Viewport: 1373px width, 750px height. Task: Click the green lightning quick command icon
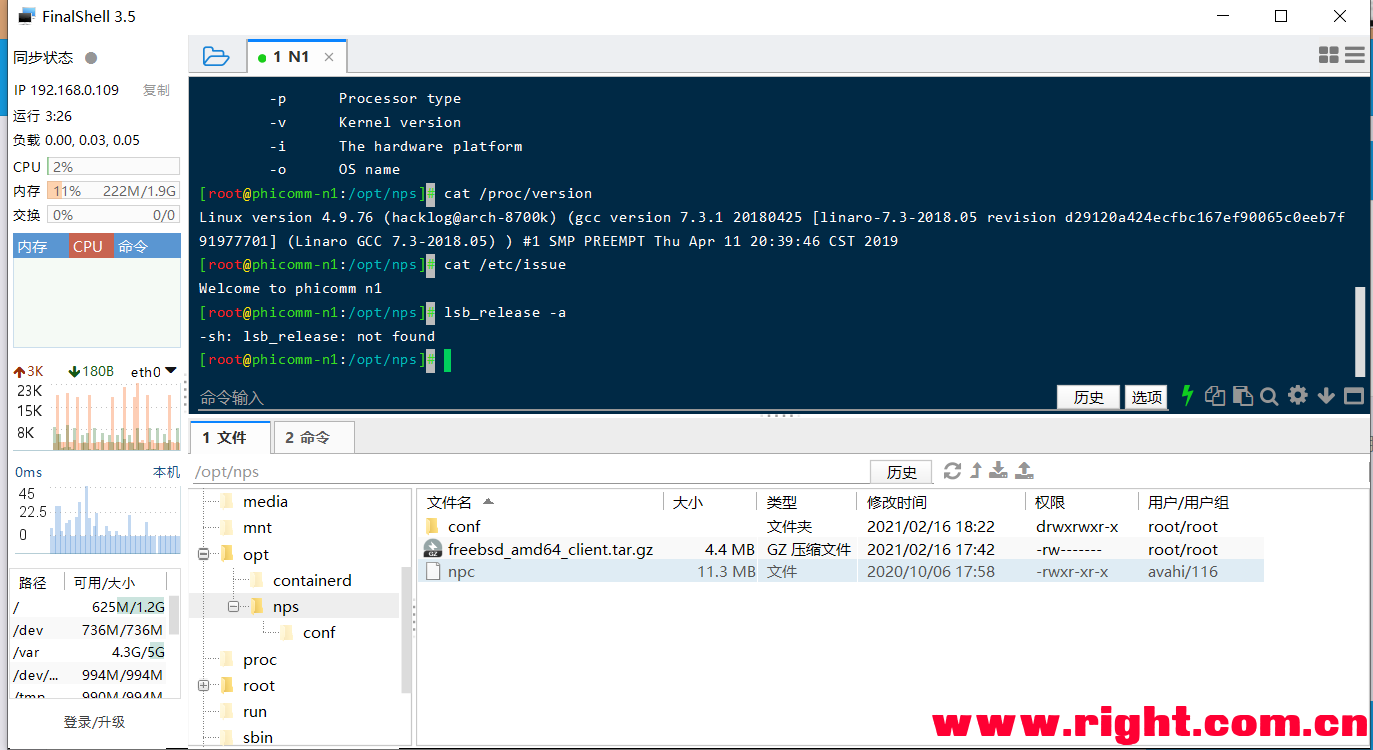(1188, 396)
